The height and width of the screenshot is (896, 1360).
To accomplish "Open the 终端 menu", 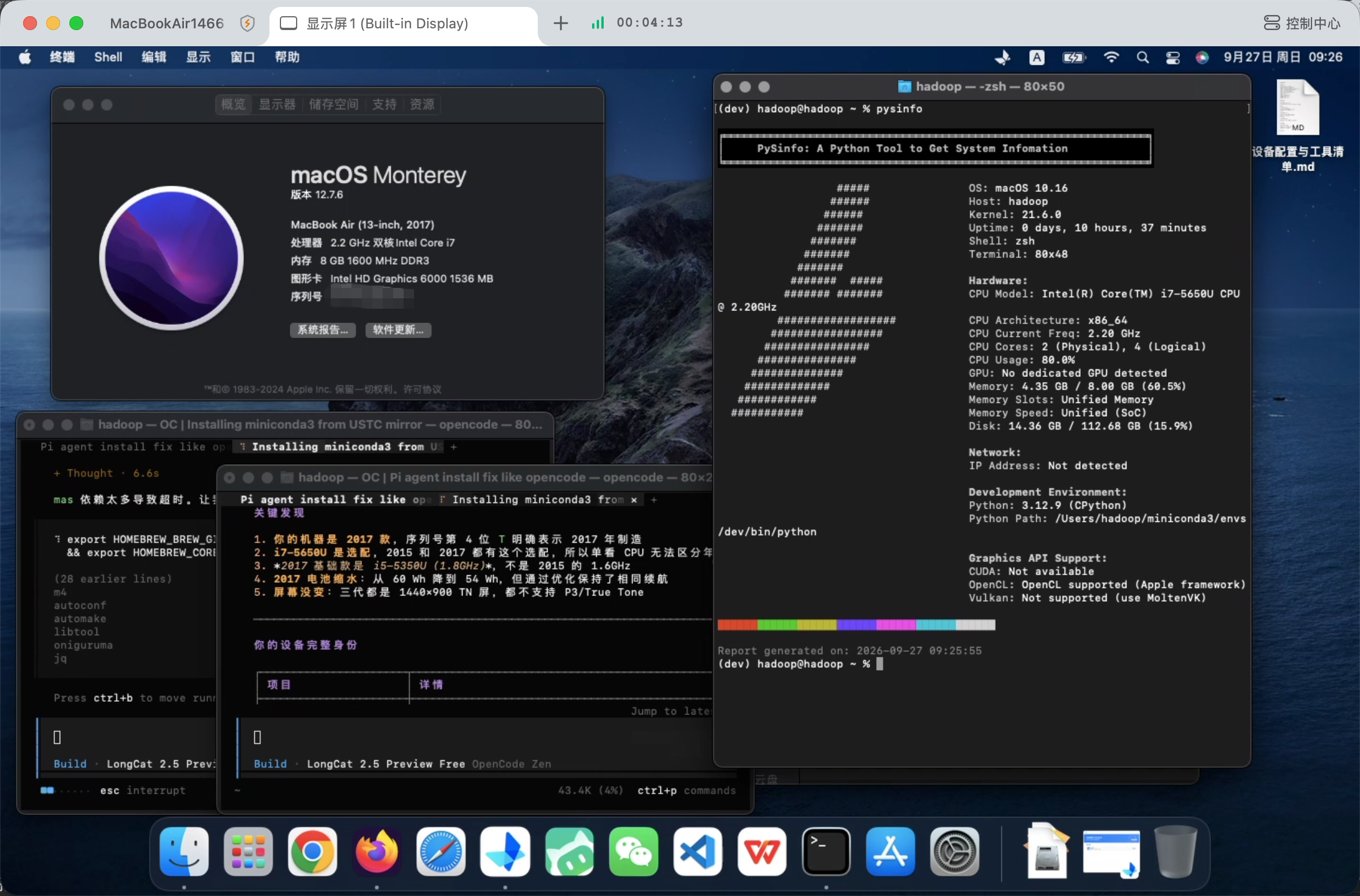I will point(62,57).
